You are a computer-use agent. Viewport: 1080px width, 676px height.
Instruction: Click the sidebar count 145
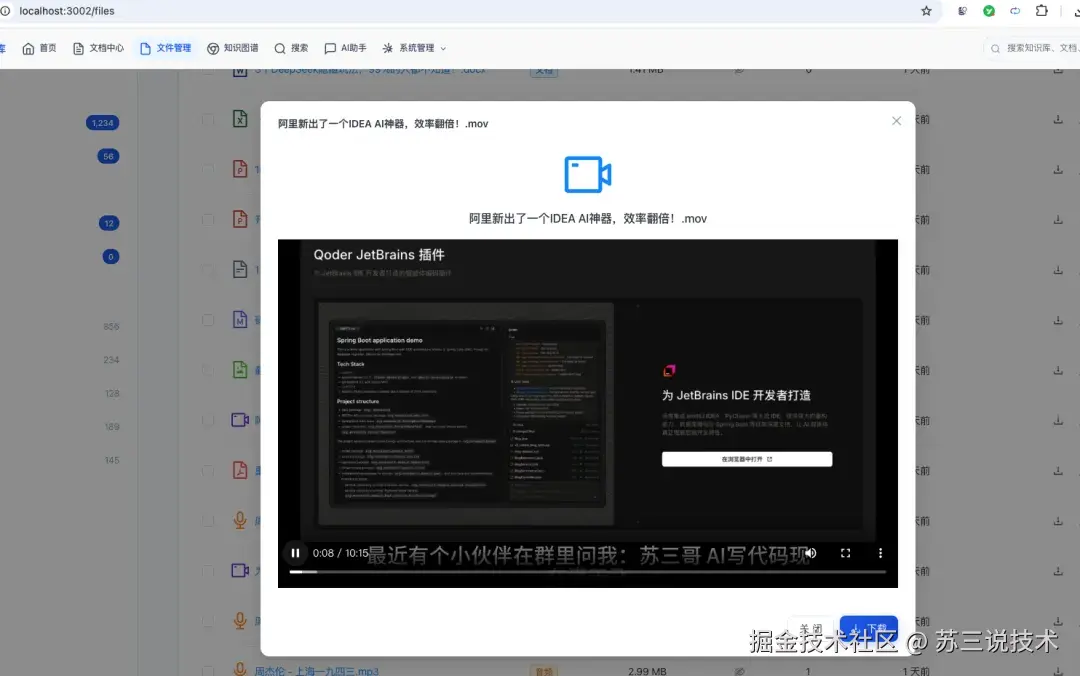pos(112,460)
